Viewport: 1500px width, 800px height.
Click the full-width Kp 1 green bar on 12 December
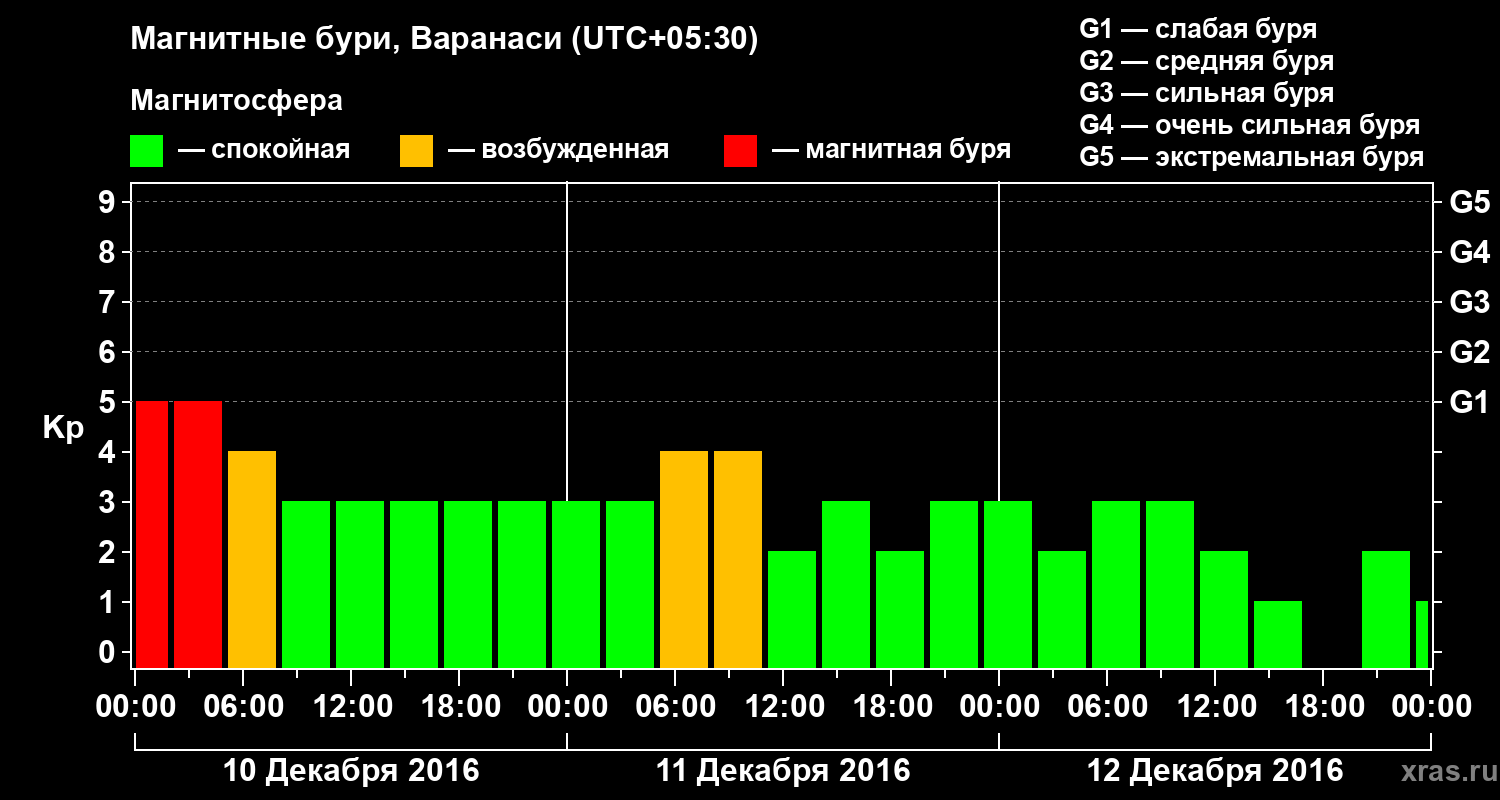tap(1278, 634)
